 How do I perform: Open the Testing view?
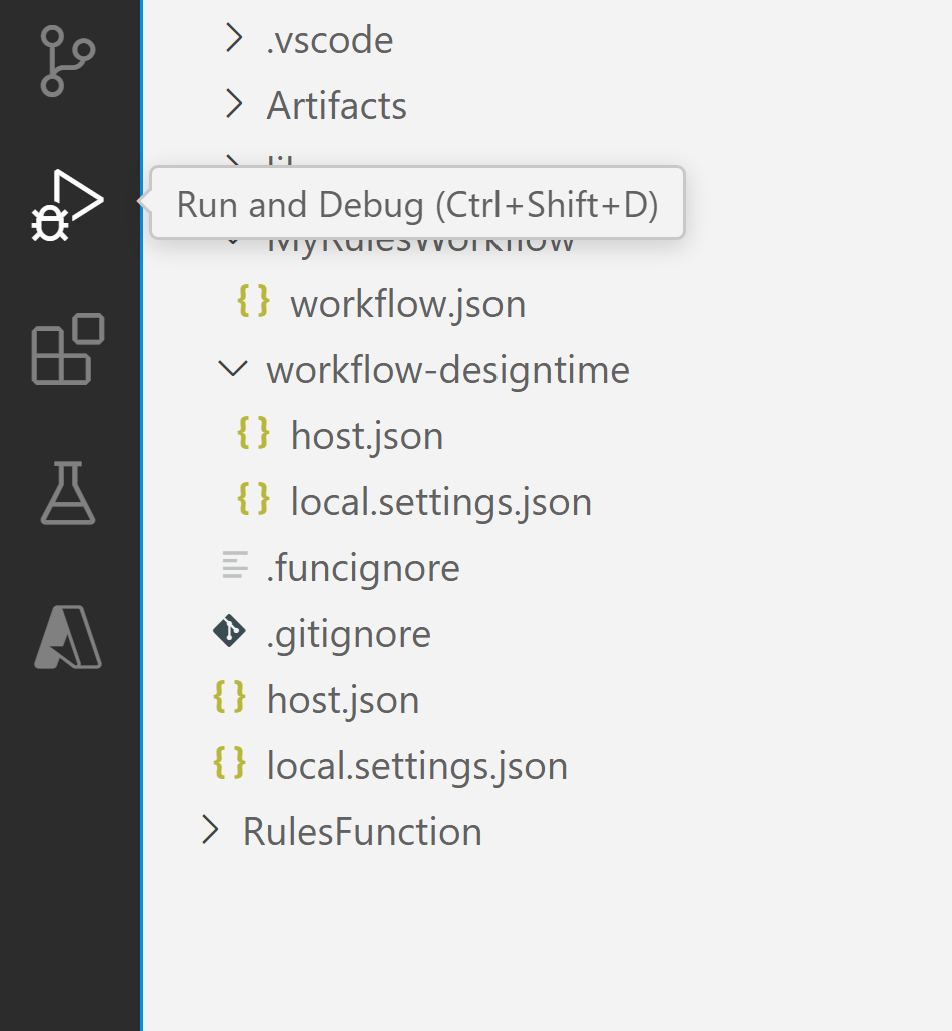69,494
